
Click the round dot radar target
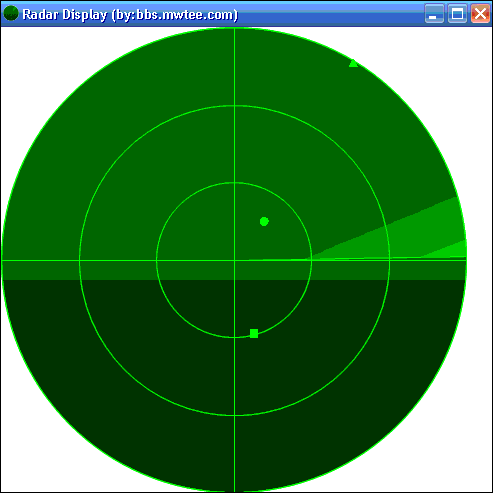click(264, 221)
